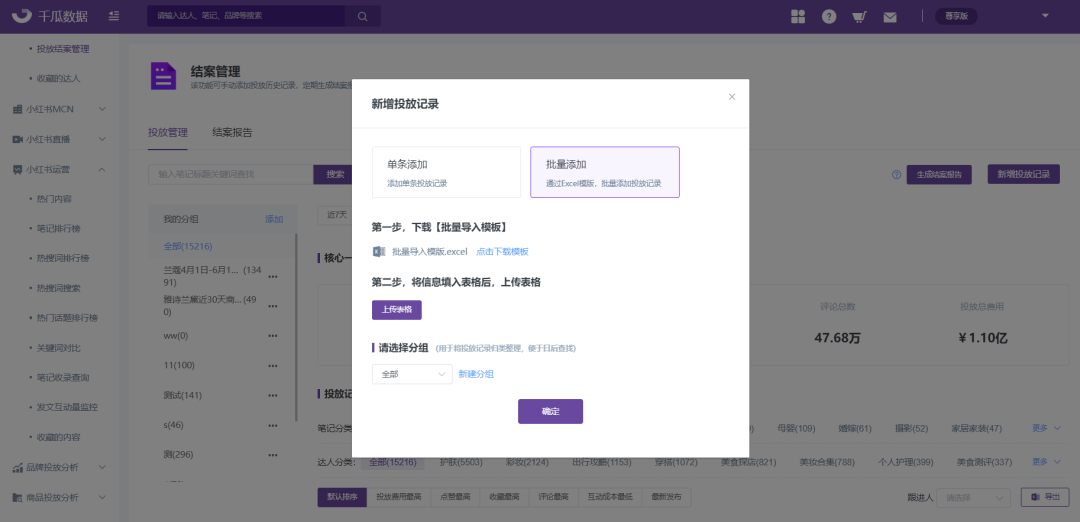Viewport: 1080px width, 522px height.
Task: Click the 尊享版 badge
Action: pyautogui.click(x=955, y=17)
